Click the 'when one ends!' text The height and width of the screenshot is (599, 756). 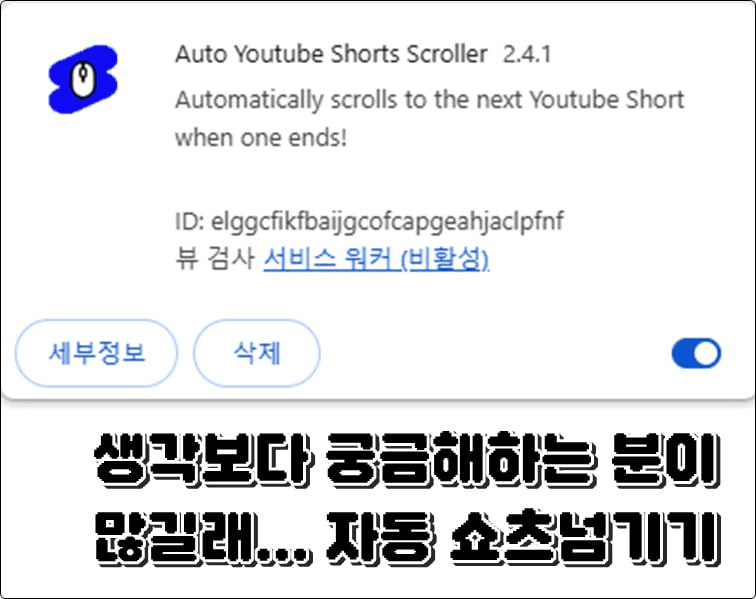pyautogui.click(x=261, y=138)
